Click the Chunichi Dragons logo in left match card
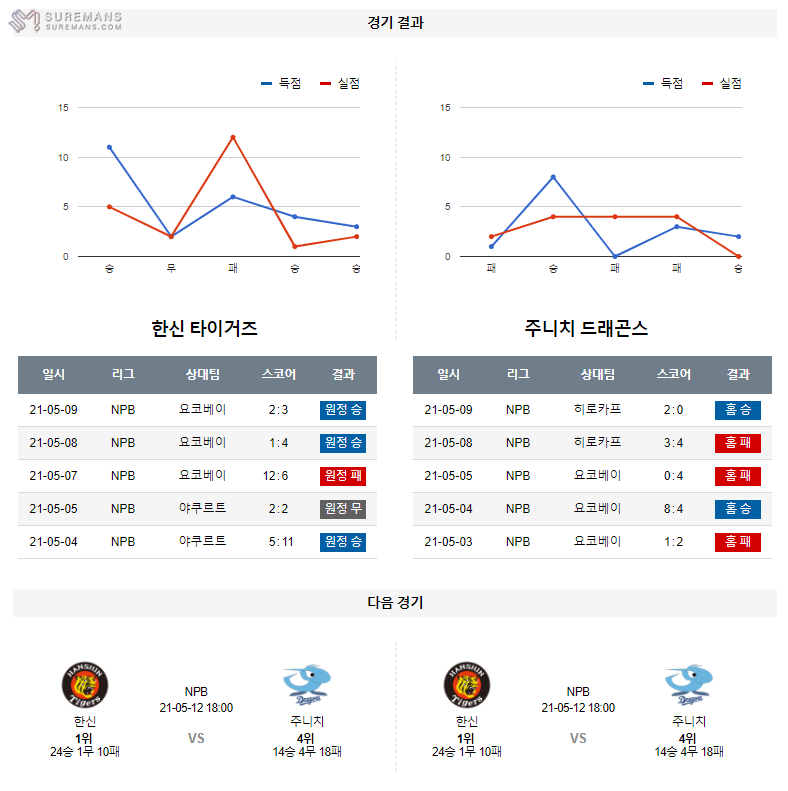The image size is (788, 791). click(305, 684)
